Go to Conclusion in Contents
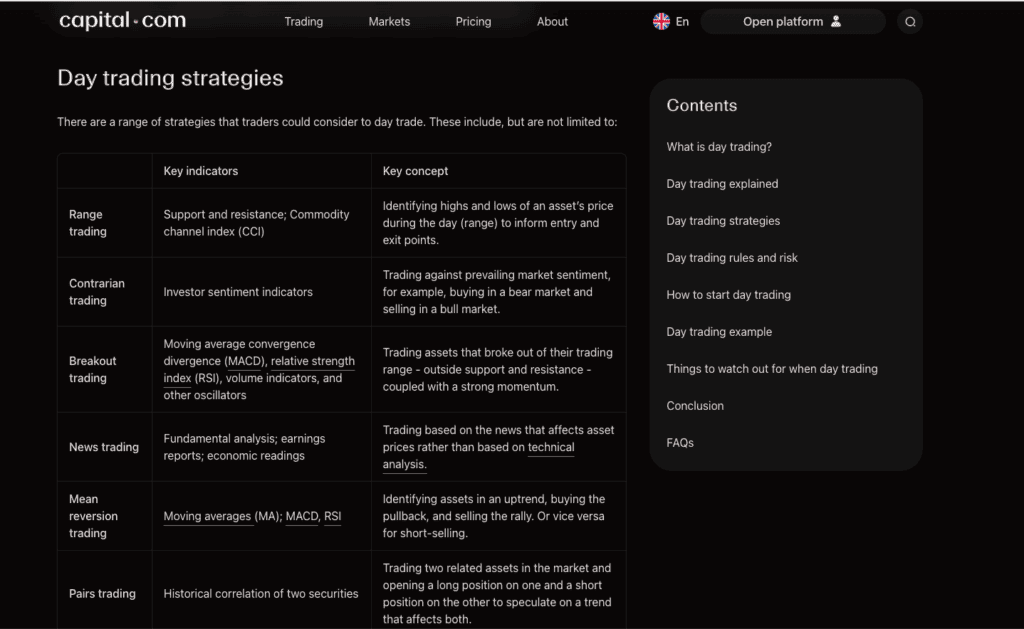Viewport: 1024px width, 629px height. click(x=695, y=406)
